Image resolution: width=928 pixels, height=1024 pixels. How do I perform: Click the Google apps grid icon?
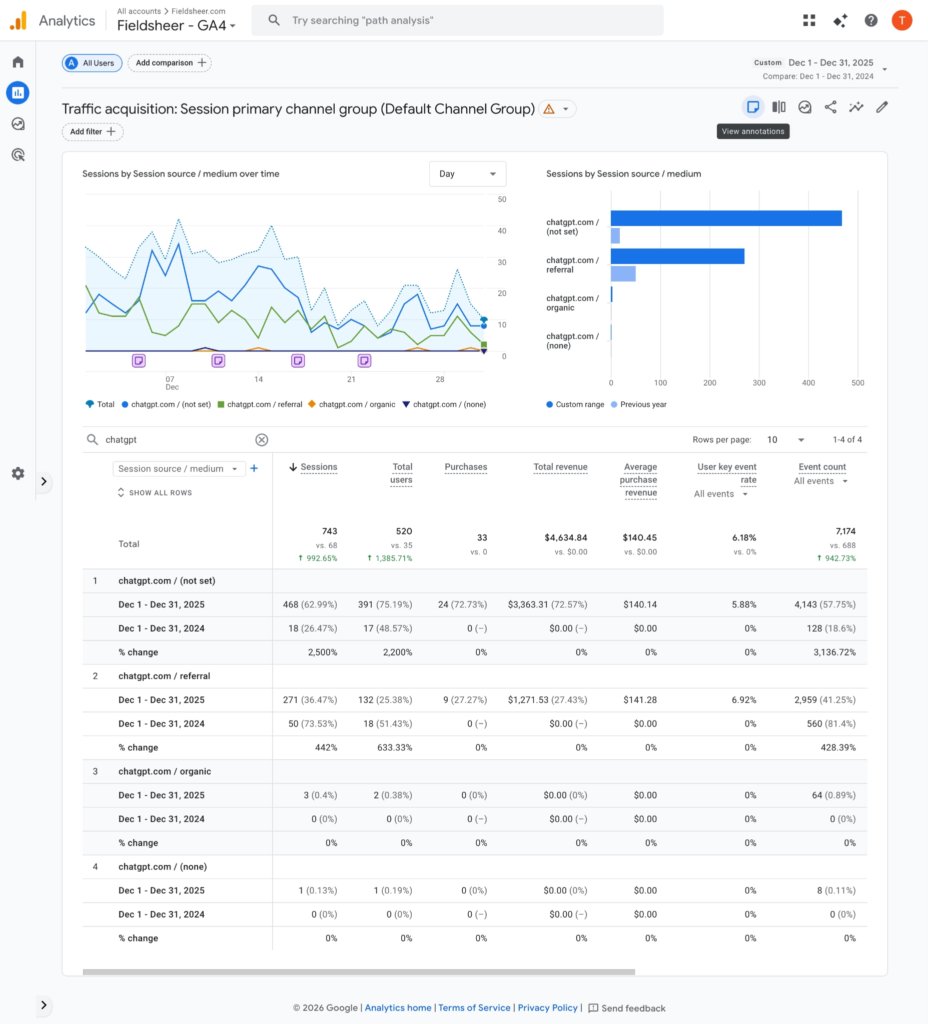809,20
